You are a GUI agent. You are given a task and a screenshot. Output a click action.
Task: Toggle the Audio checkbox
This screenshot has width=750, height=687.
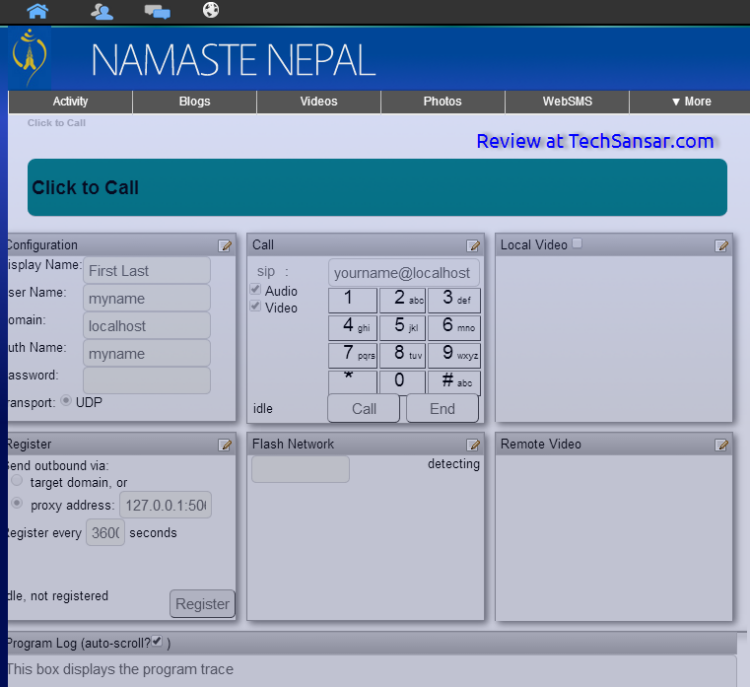[255, 289]
